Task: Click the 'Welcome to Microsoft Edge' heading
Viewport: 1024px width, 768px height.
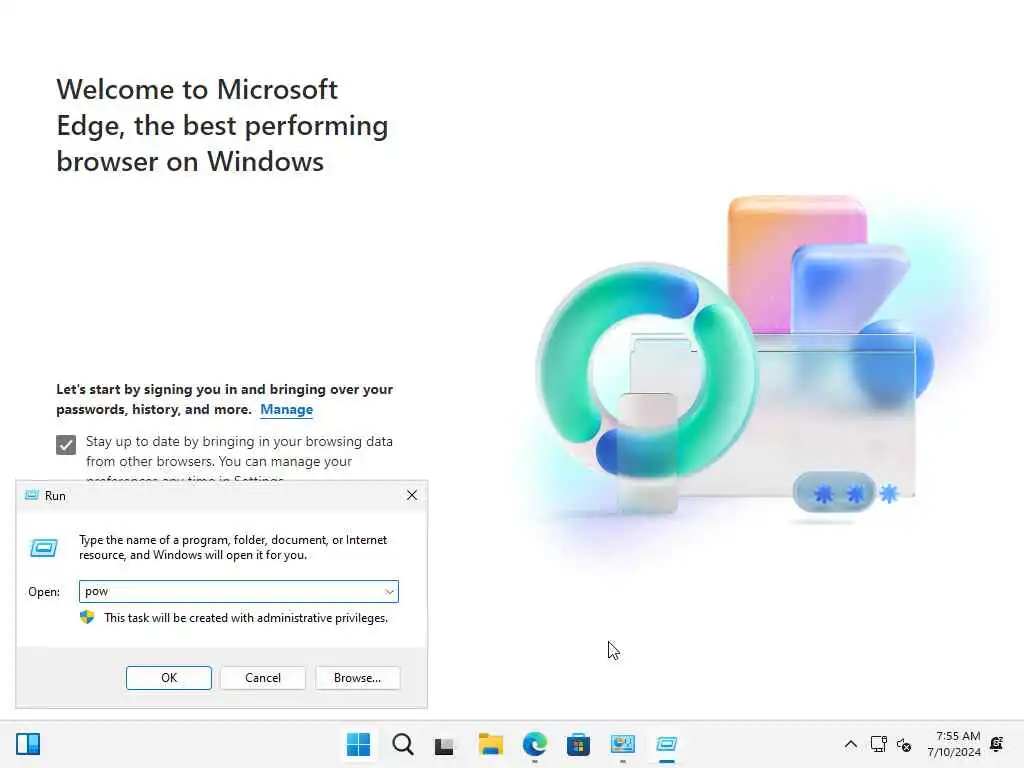Action: tap(222, 125)
